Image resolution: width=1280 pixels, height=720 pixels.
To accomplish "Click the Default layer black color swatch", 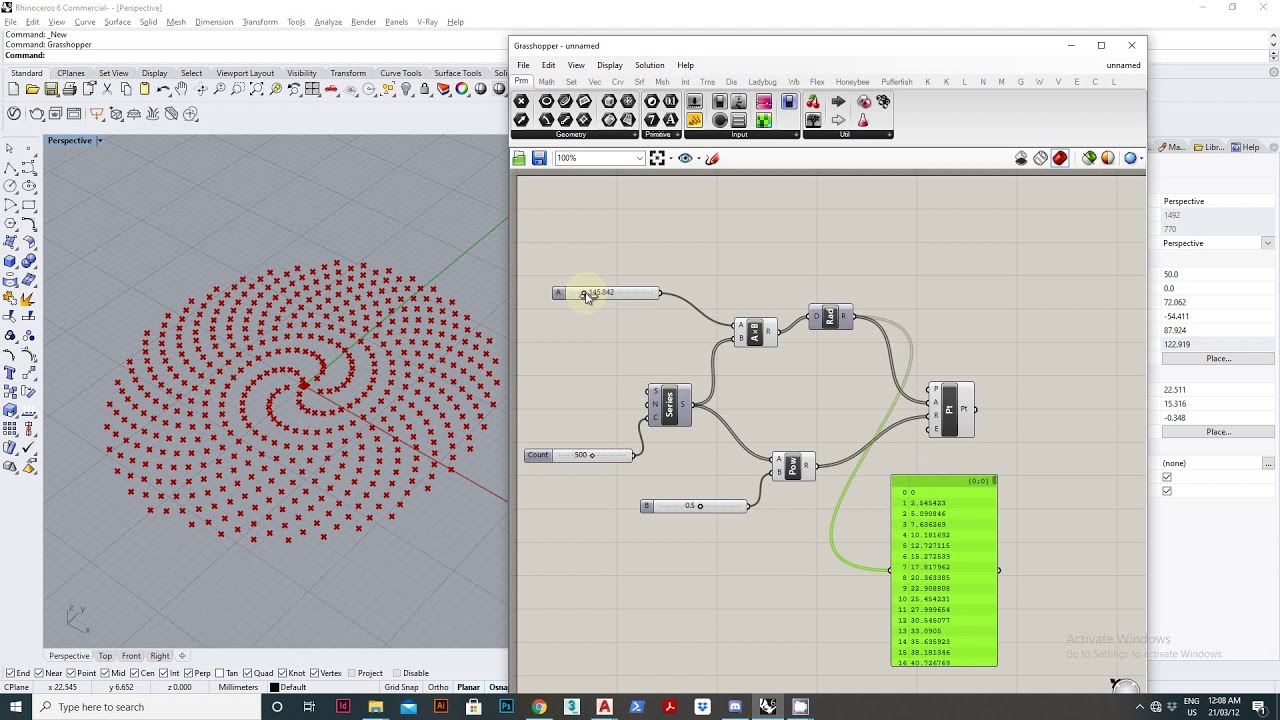I will (x=275, y=688).
